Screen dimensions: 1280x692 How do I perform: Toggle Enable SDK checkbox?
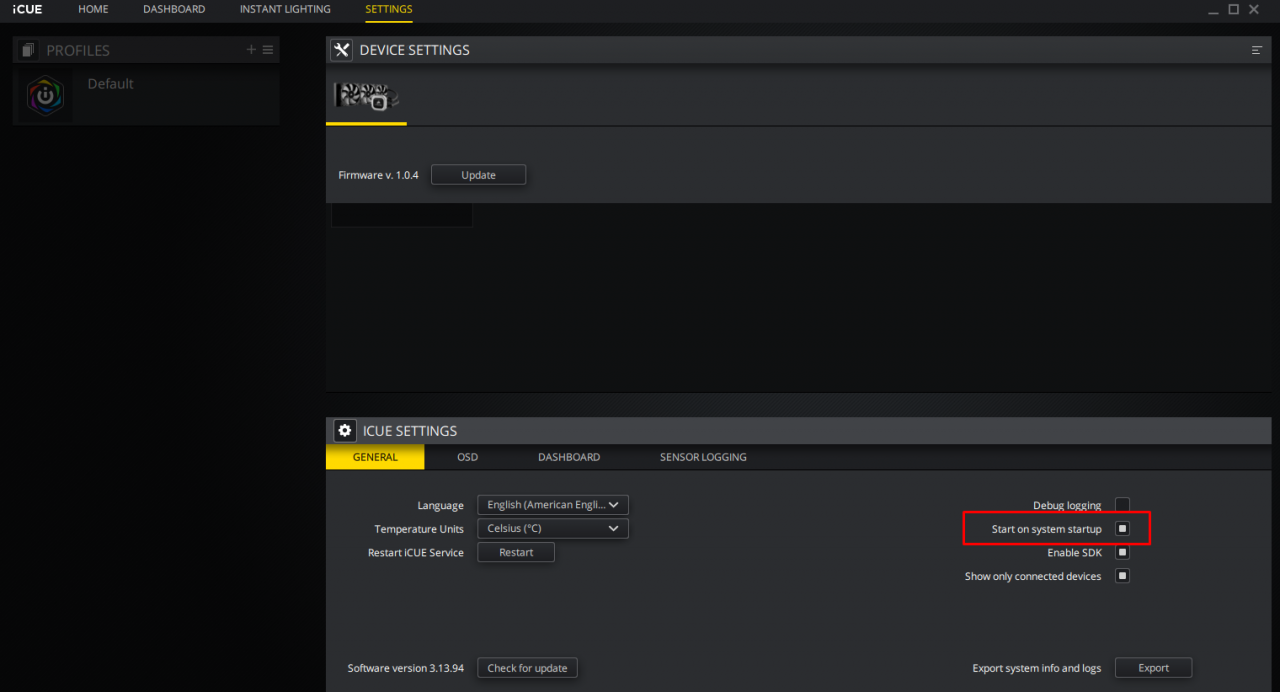pos(1122,552)
